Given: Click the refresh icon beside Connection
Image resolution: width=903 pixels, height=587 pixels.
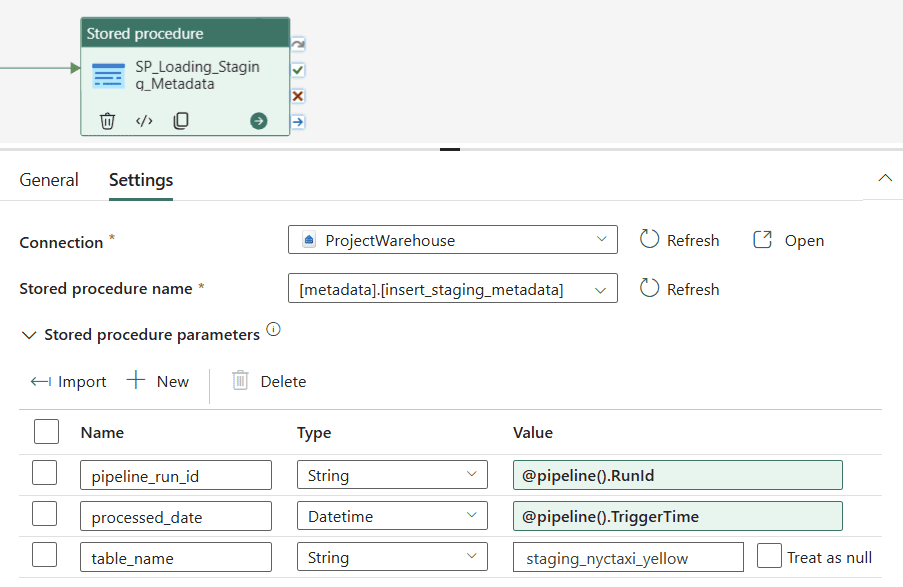Looking at the screenshot, I should click(649, 239).
